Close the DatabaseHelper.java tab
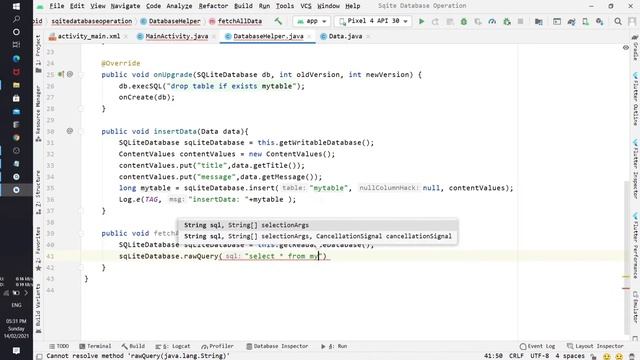 [309, 37]
